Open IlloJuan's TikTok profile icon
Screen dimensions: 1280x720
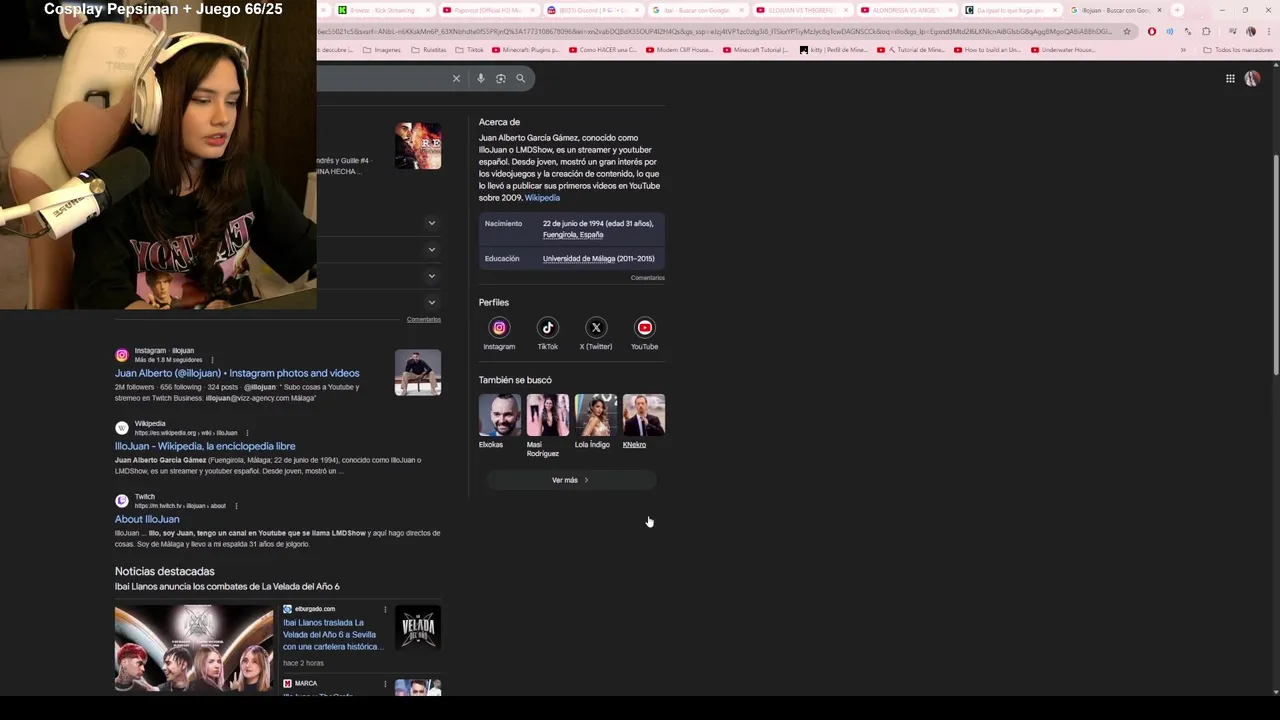click(x=547, y=327)
